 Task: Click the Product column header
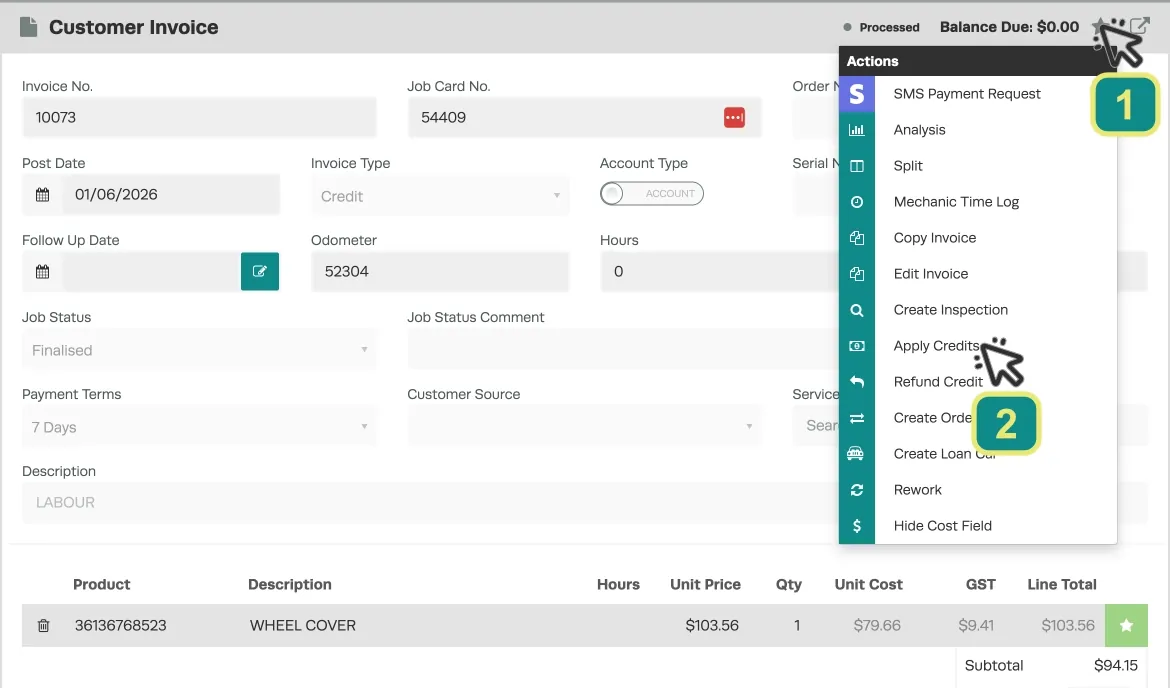101,584
